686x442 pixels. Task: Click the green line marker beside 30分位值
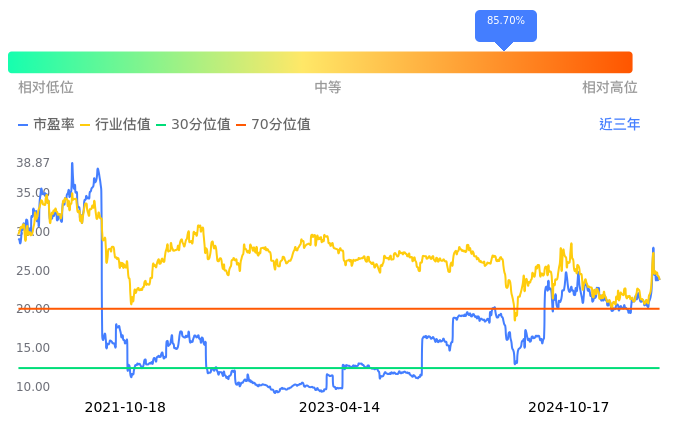point(161,125)
